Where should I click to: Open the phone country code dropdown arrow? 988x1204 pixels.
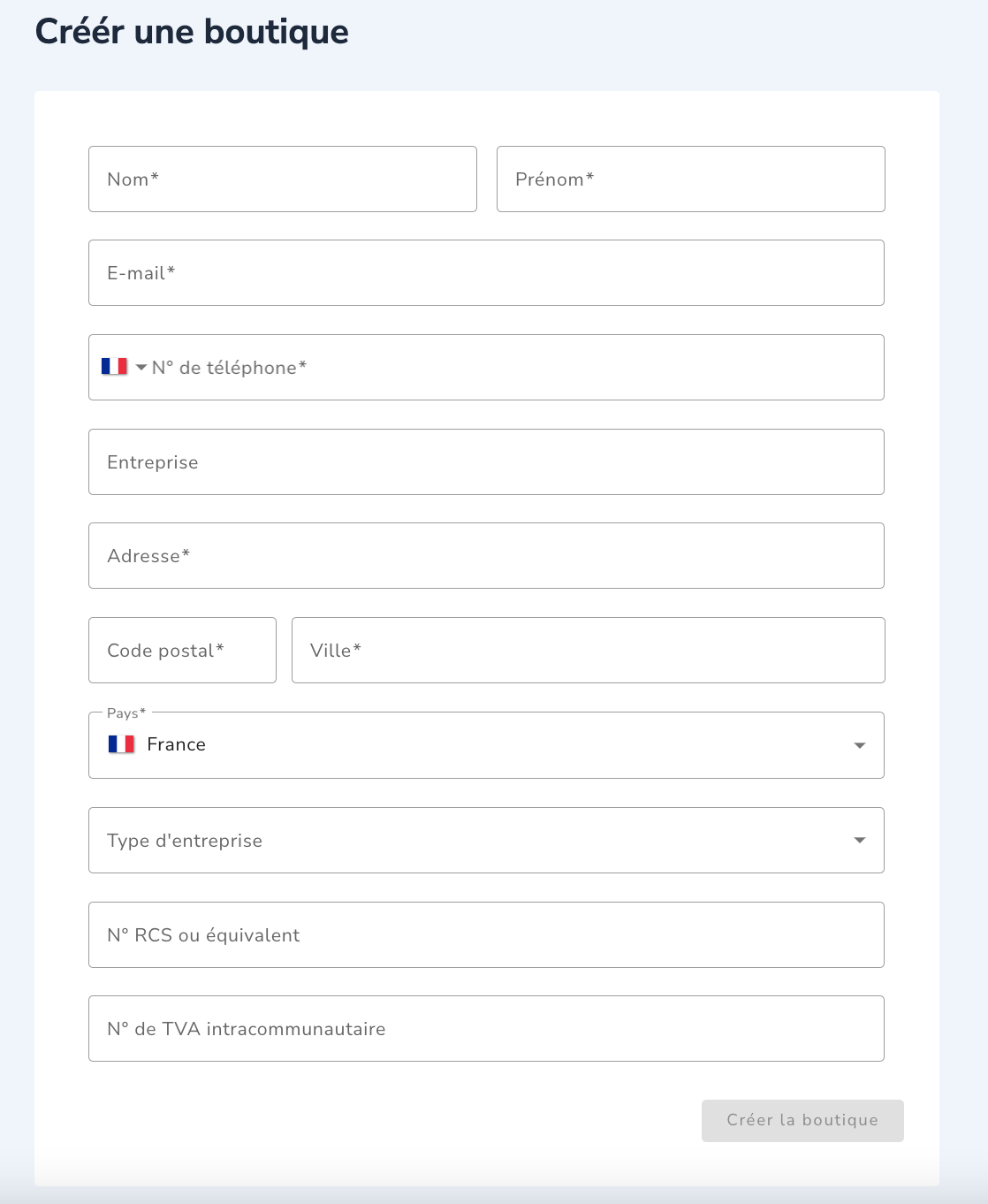coord(141,367)
